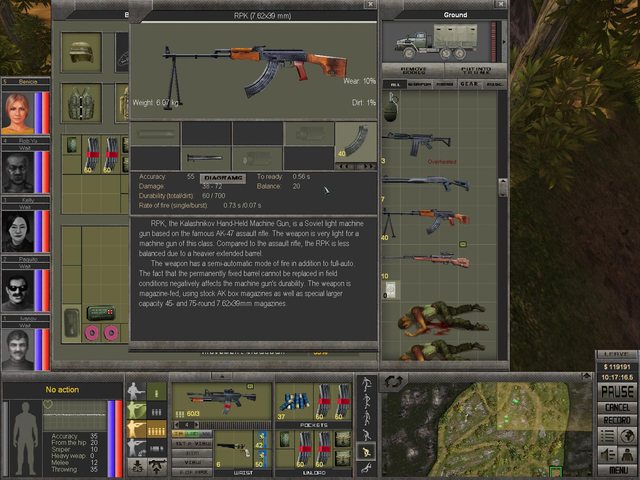The image size is (640, 480).
Task: Switch to standing run posture
Action: [367, 384]
